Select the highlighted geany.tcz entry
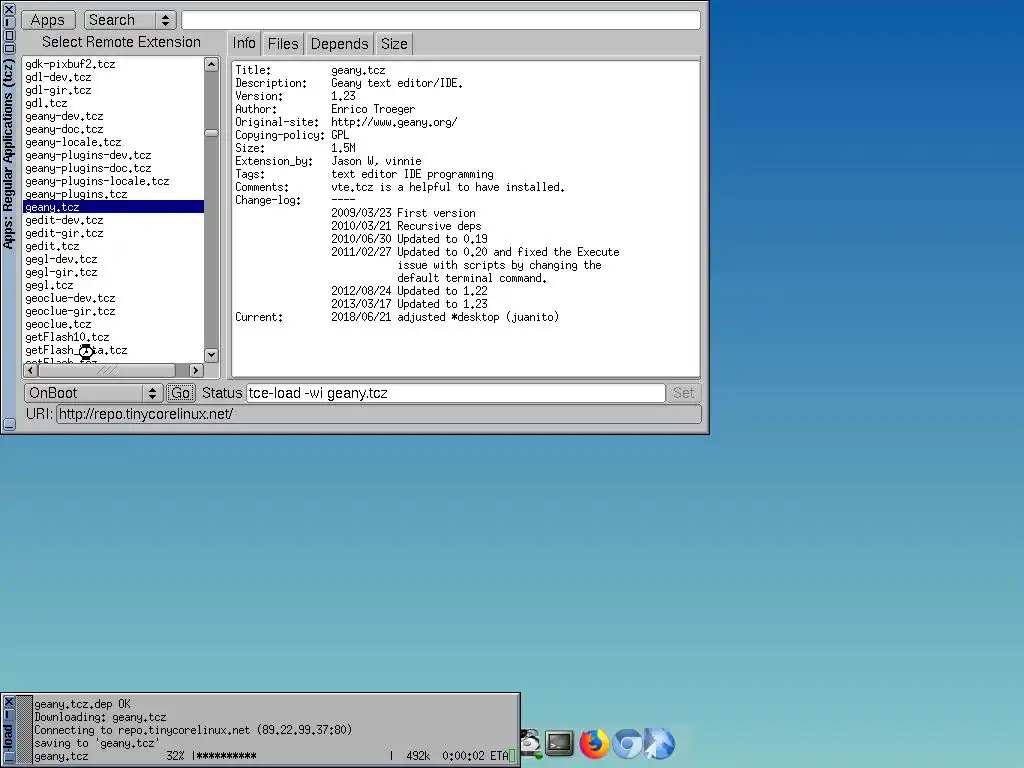This screenshot has height=768, width=1024. 113,207
